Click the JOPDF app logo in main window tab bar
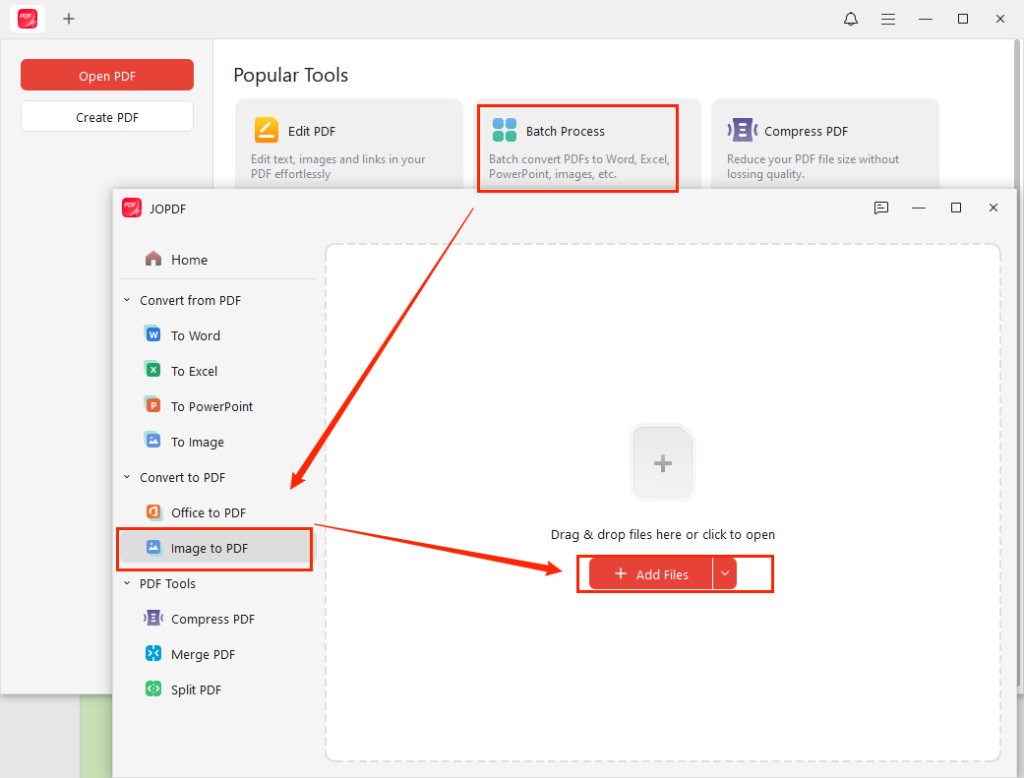 pyautogui.click(x=27, y=19)
